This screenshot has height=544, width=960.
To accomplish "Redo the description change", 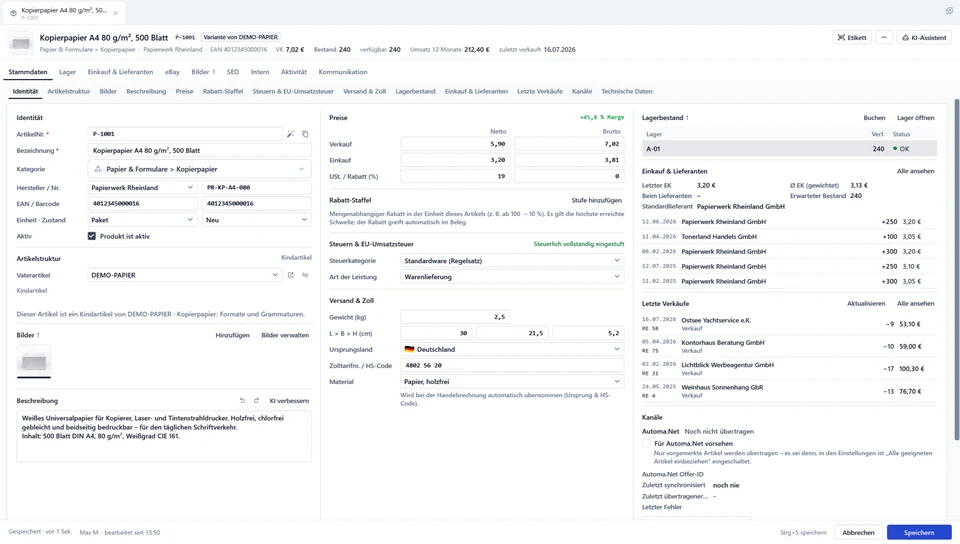I will 257,401.
